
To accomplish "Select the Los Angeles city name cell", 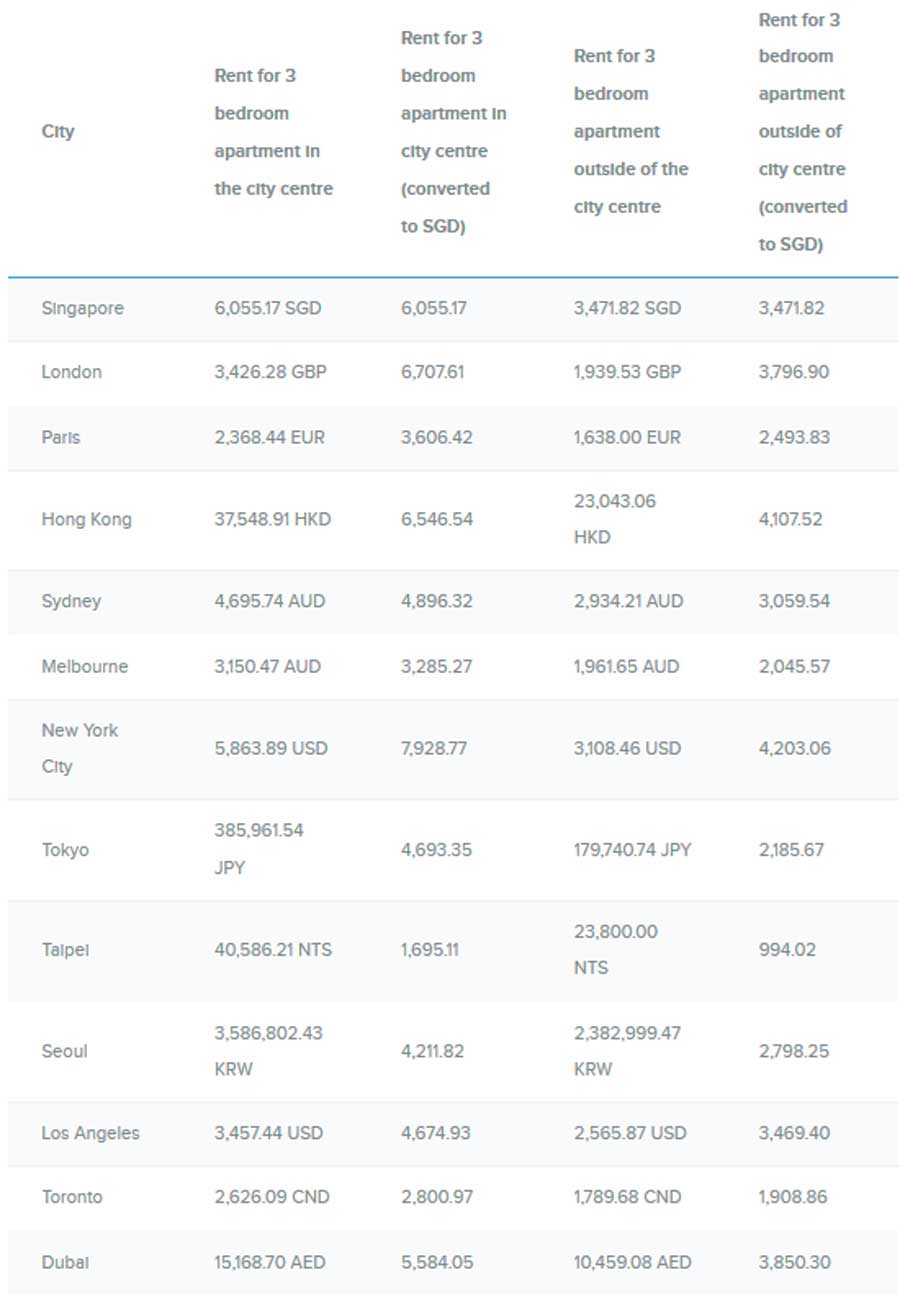I will 90,1133.
